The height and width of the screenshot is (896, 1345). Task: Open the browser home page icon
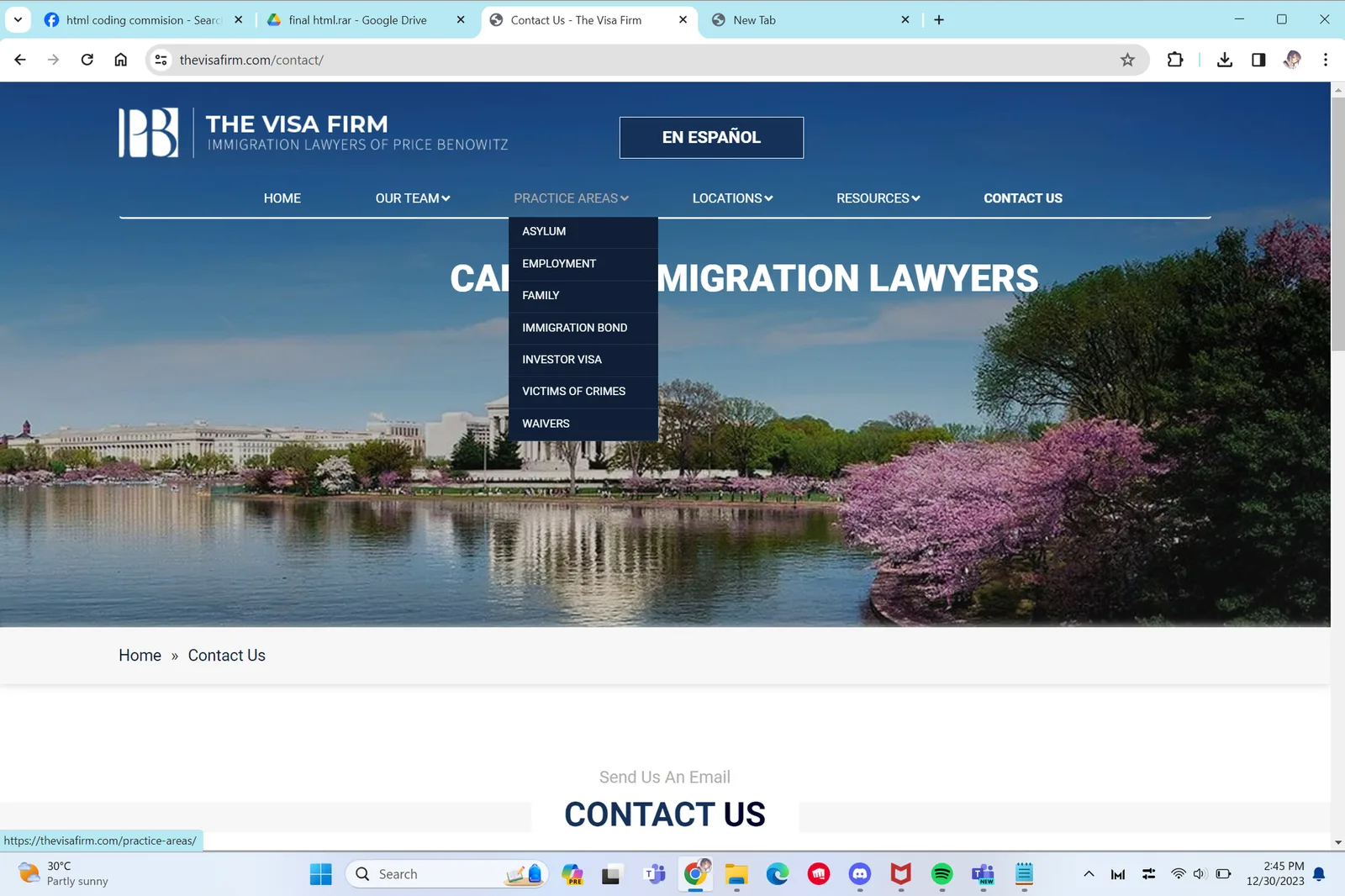coord(121,60)
